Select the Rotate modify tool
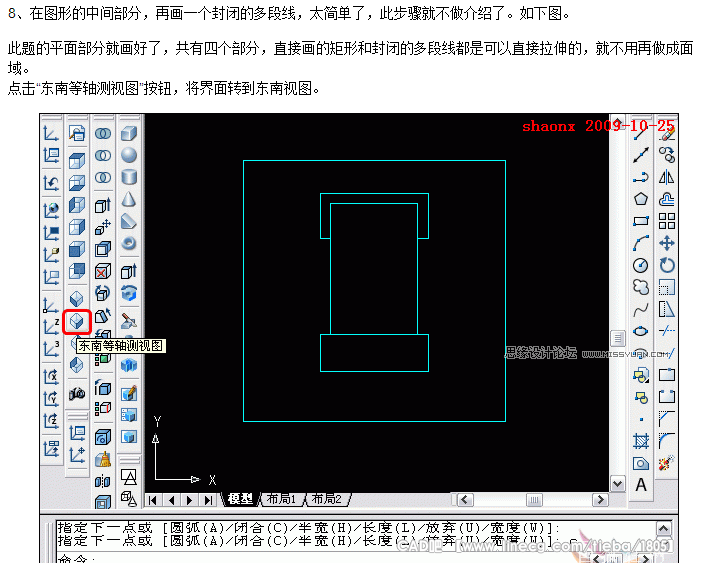This screenshot has width=703, height=563. (x=667, y=265)
